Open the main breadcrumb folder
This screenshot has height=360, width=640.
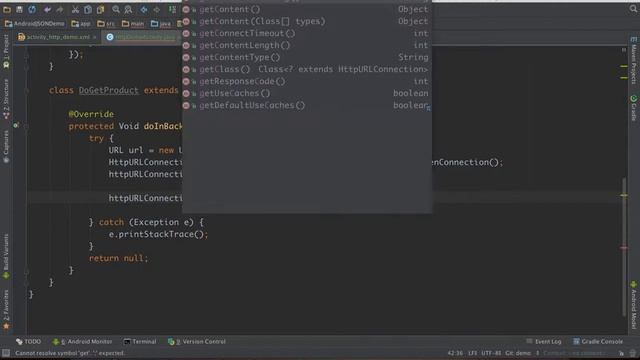(133, 24)
